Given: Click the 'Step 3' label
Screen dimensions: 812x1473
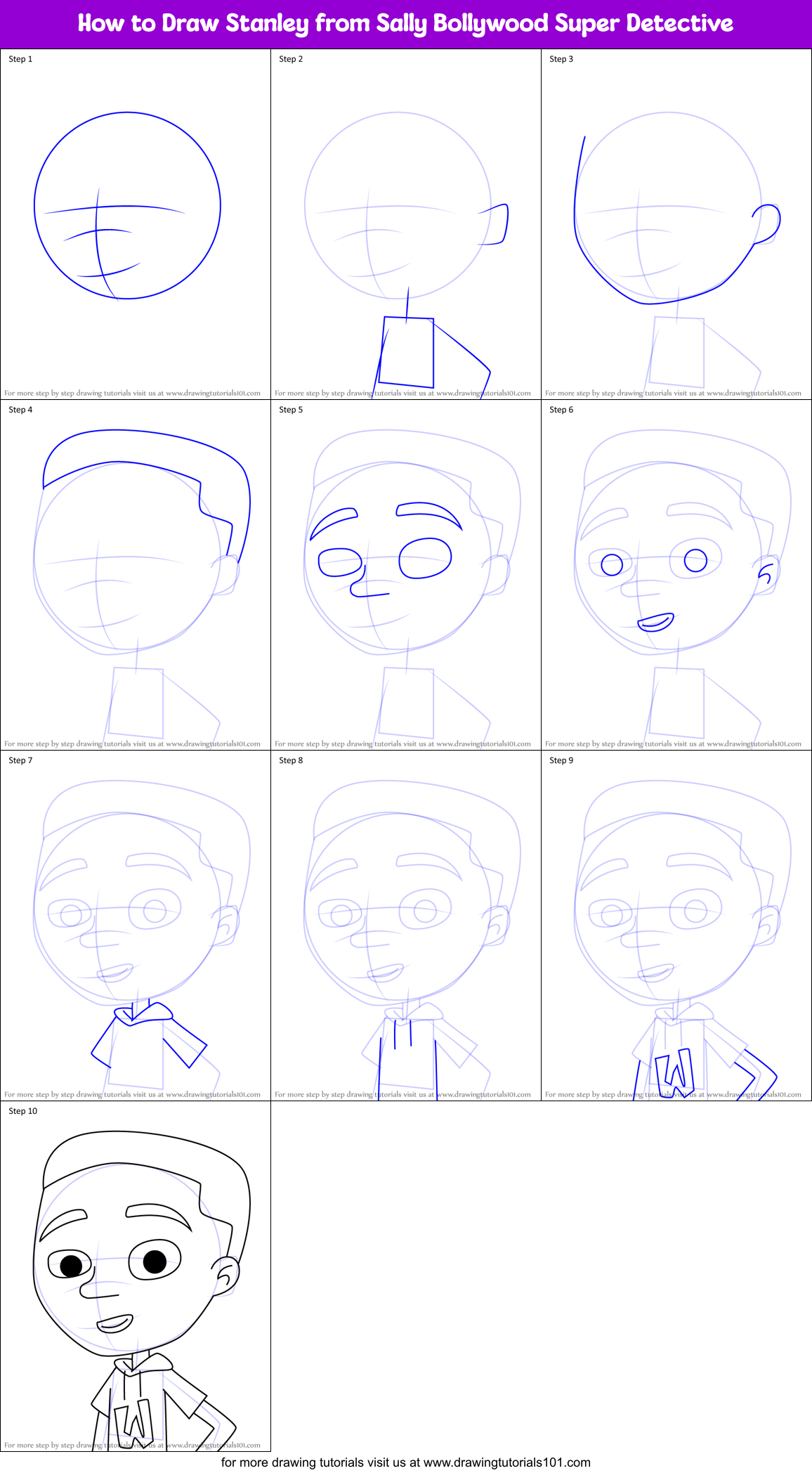Looking at the screenshot, I should point(561,59).
